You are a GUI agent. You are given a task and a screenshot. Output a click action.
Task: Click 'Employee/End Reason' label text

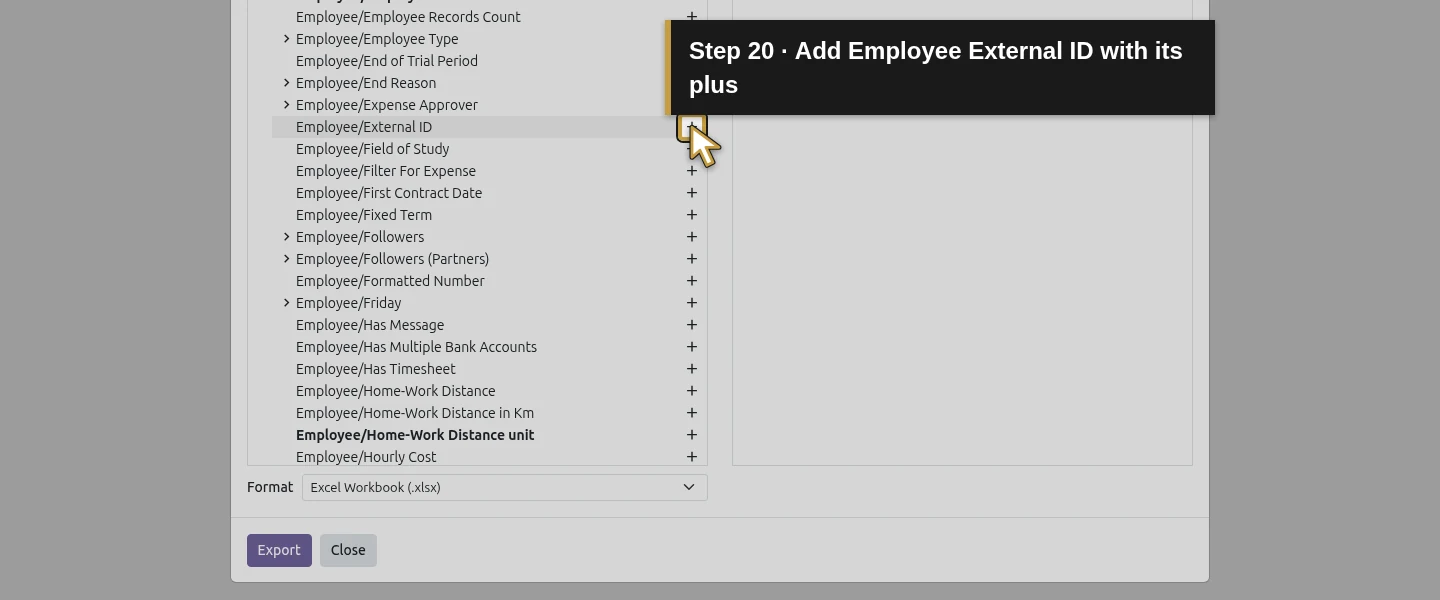tap(366, 83)
